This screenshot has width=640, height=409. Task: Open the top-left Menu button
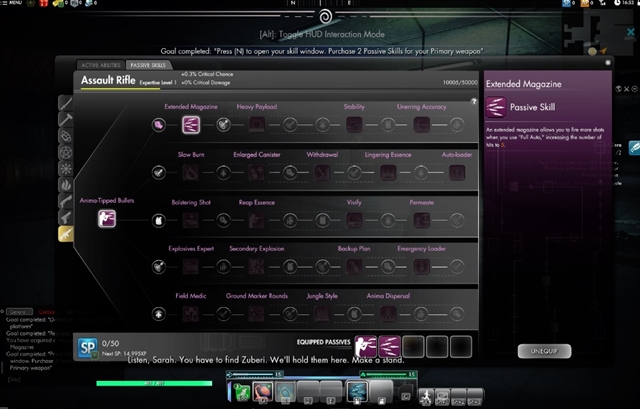[x=14, y=4]
